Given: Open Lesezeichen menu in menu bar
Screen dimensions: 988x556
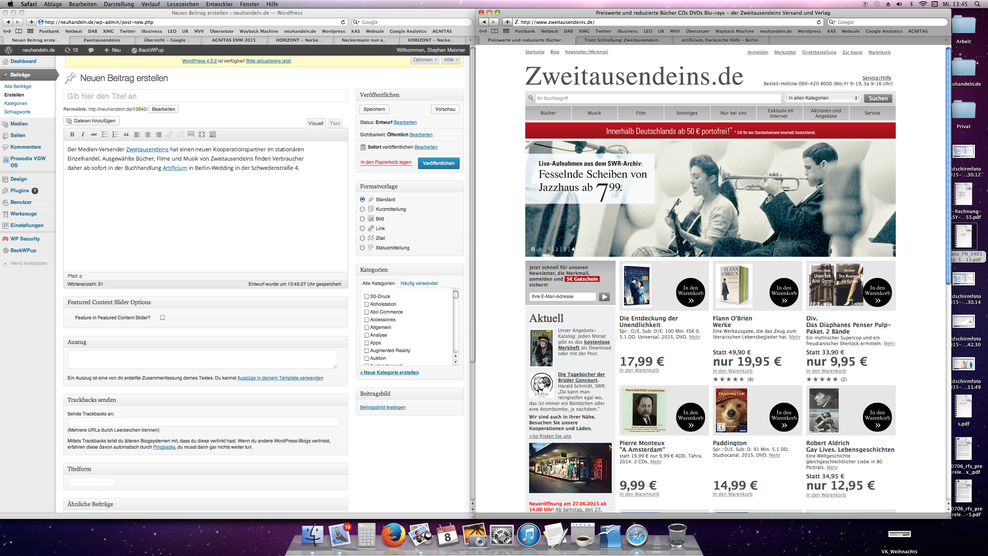Looking at the screenshot, I should (183, 4).
